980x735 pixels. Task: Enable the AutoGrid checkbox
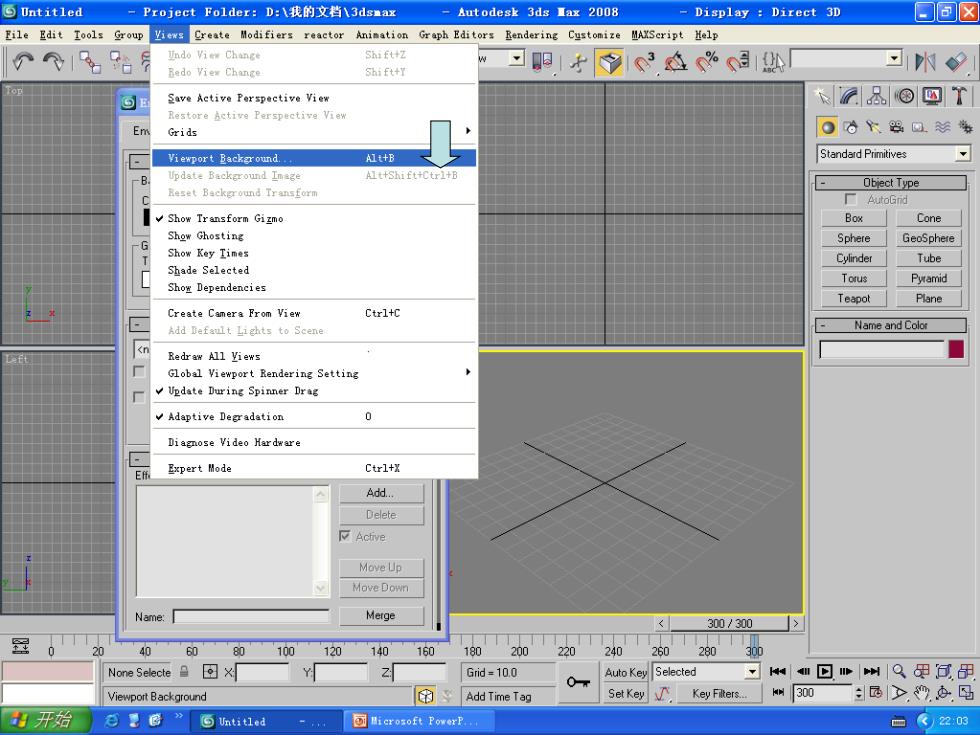(x=850, y=199)
